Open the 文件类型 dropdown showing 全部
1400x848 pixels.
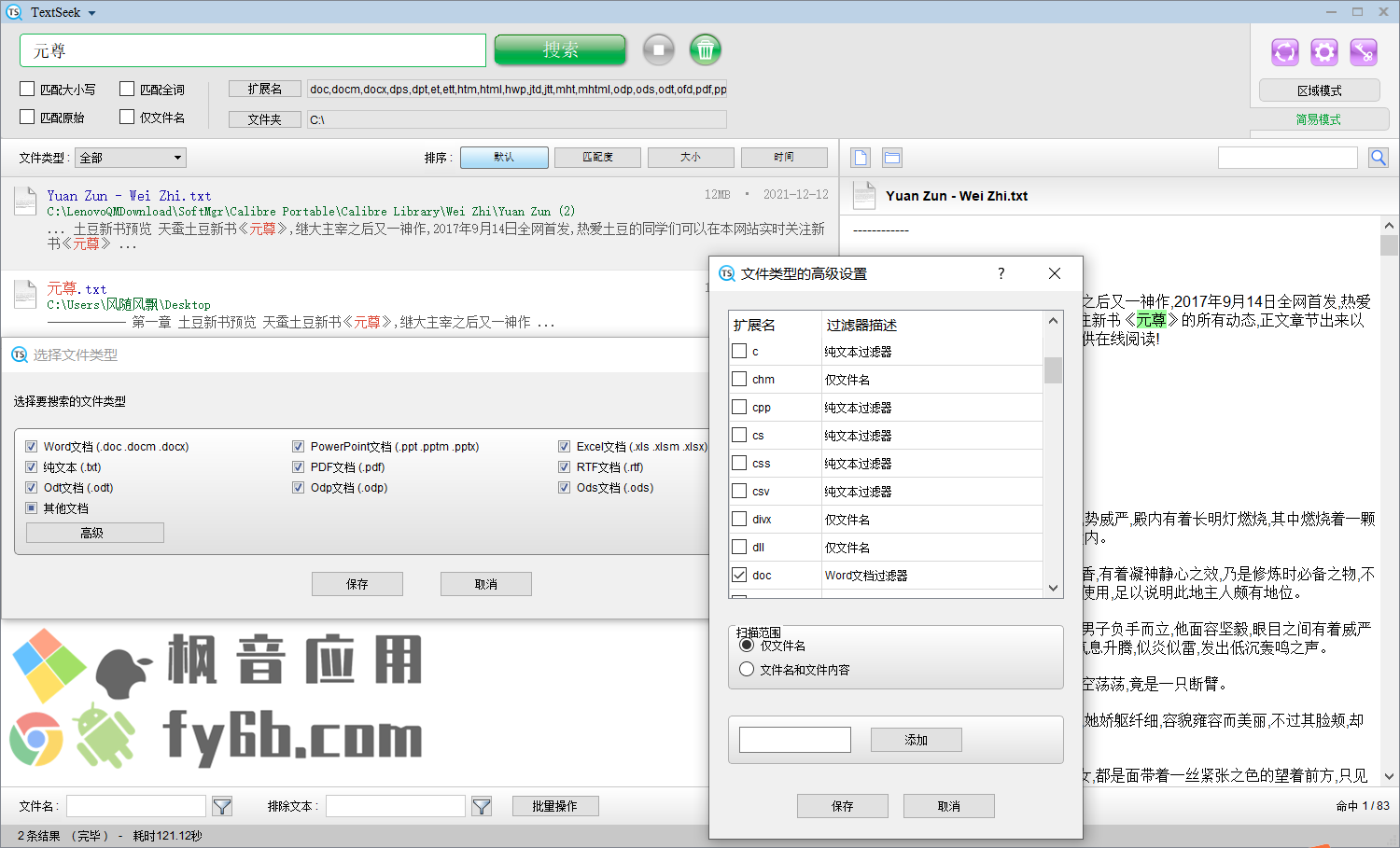(x=132, y=158)
